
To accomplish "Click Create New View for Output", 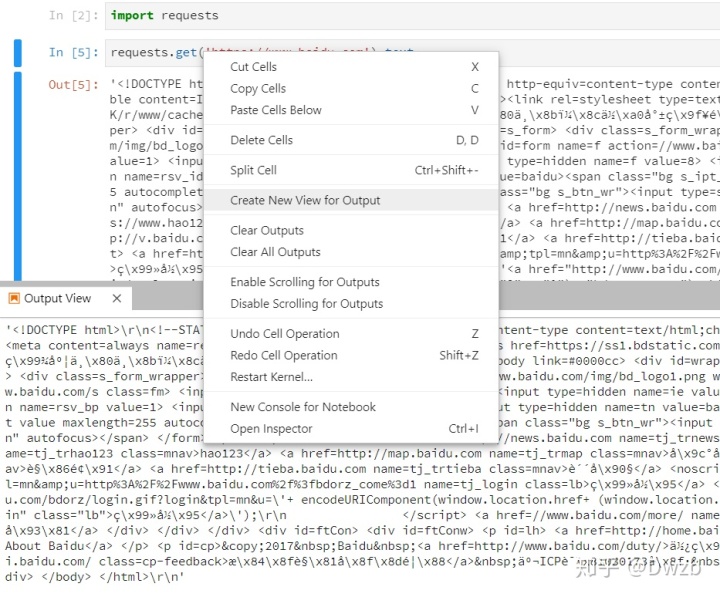I will (351, 200).
